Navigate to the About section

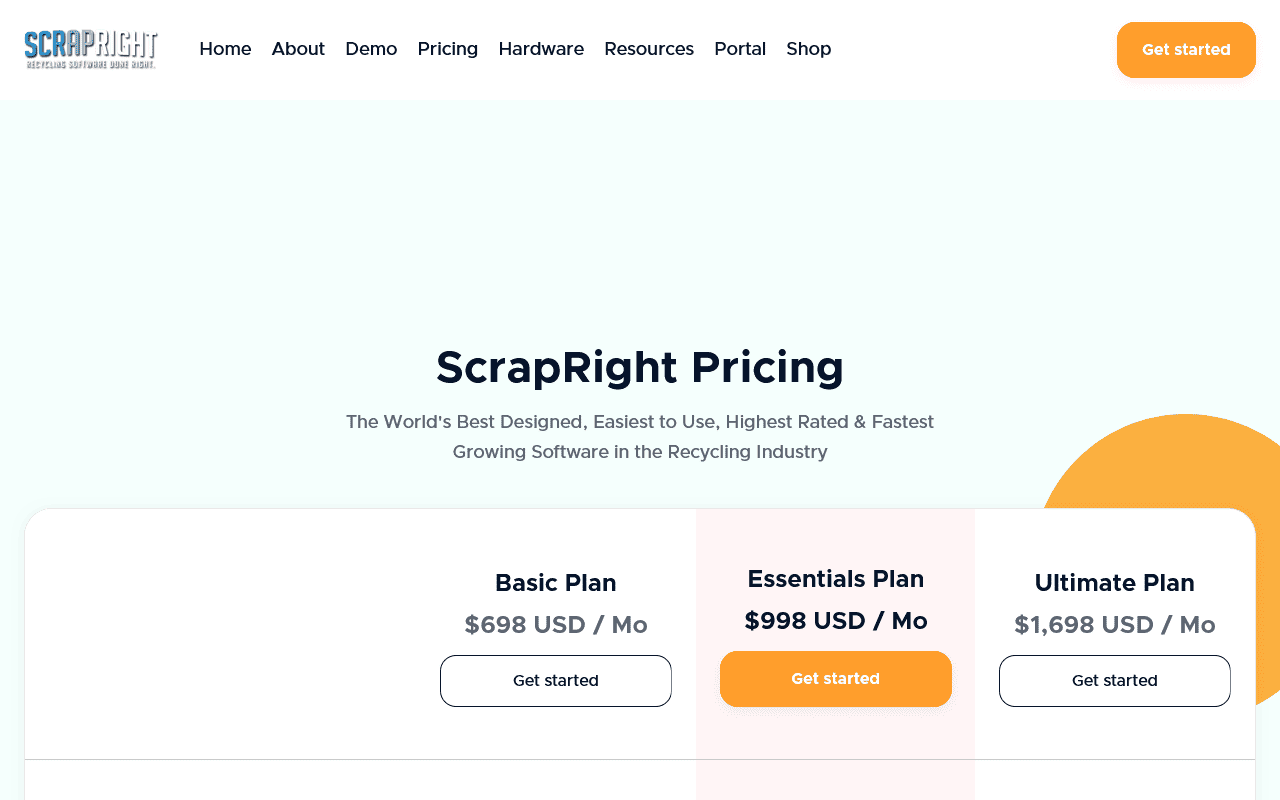(x=298, y=48)
